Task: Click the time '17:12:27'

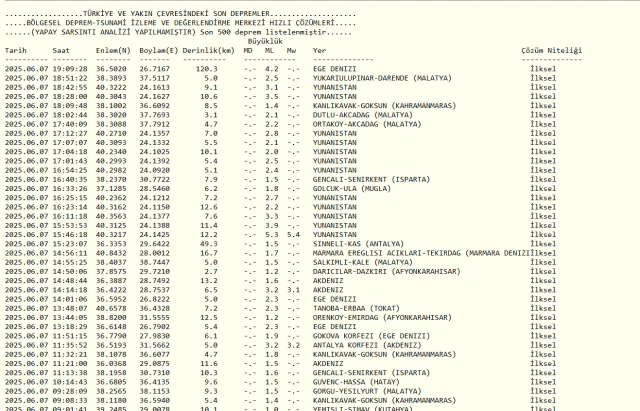Action: click(70, 133)
